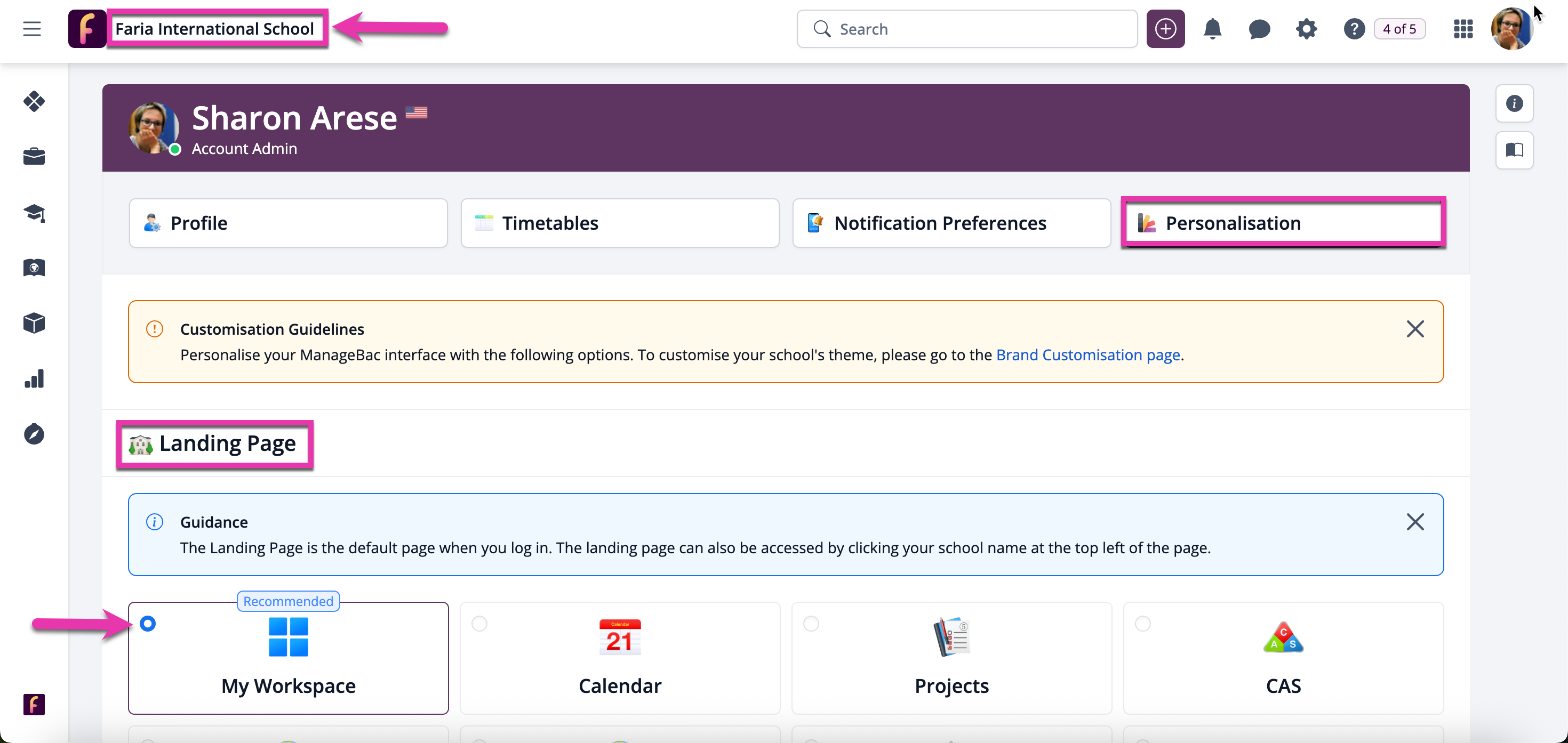Click the help question mark icon

click(1354, 29)
